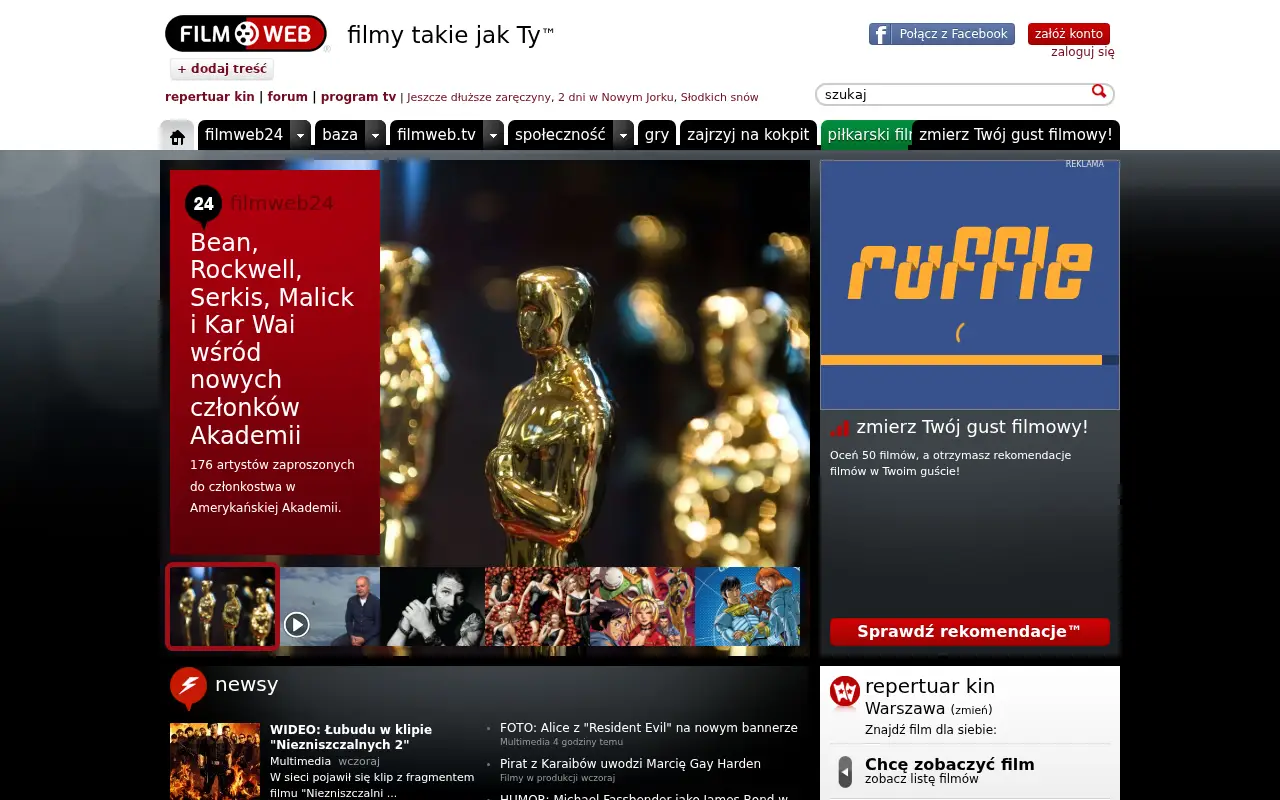Open the Bean, Rockwell, Serkis headline
Image resolution: width=1280 pixels, height=800 pixels.
(272, 339)
